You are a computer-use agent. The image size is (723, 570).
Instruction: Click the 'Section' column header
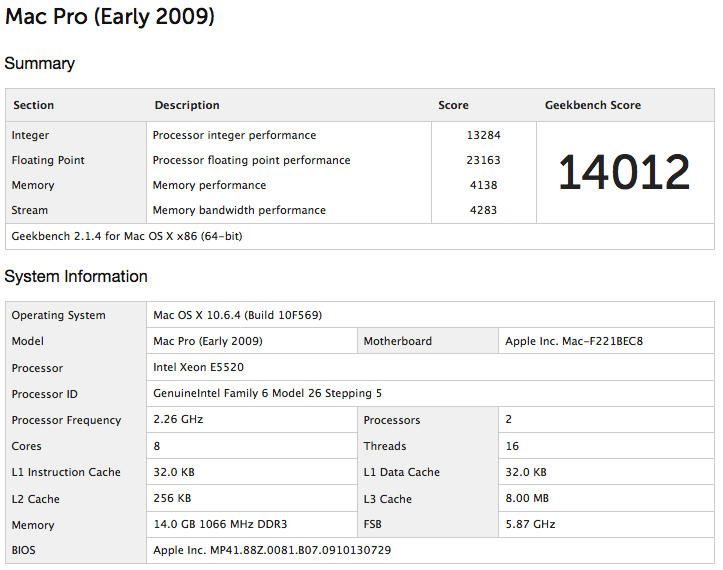34,105
